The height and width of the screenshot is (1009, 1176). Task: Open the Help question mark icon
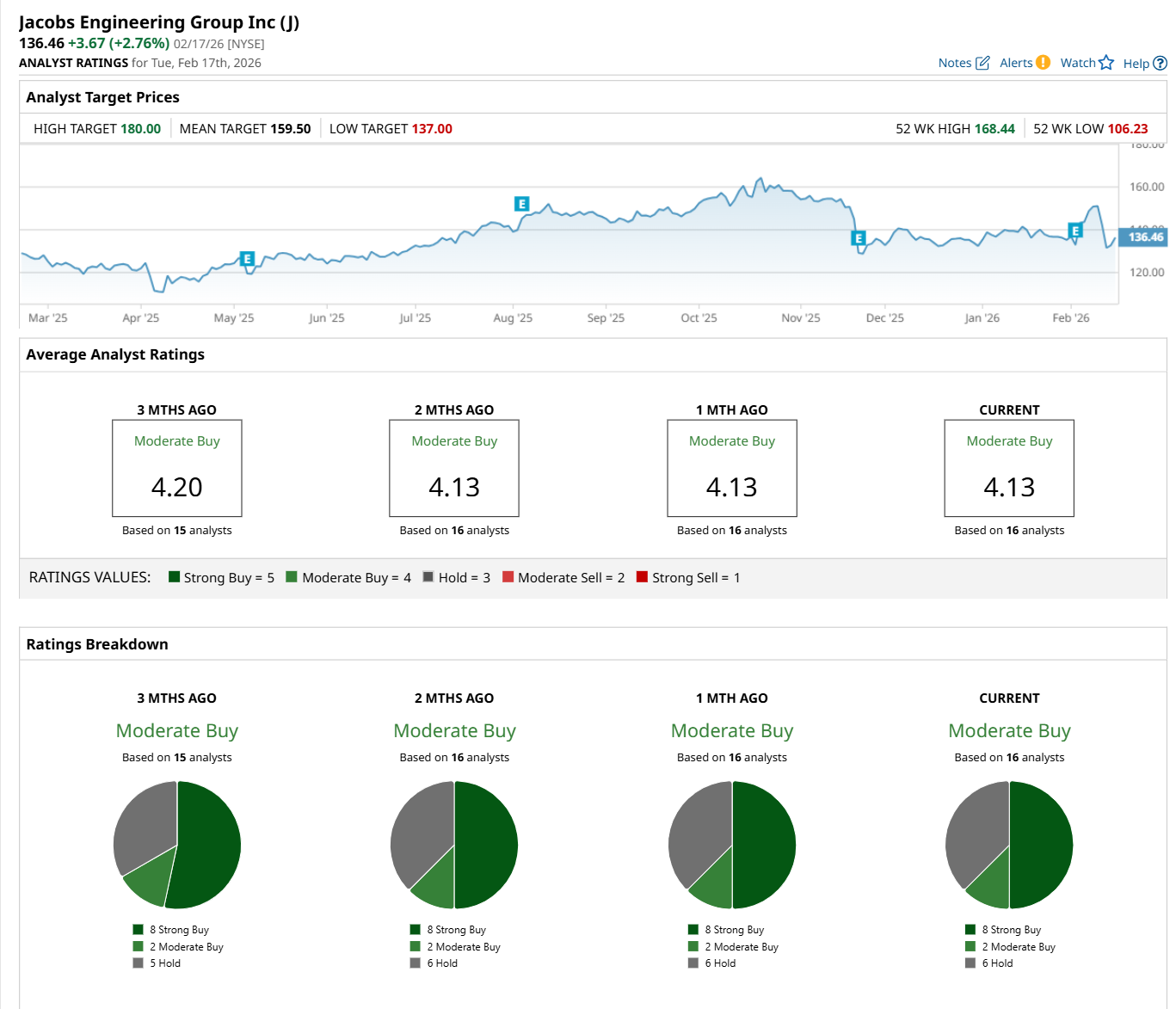coord(1160,63)
